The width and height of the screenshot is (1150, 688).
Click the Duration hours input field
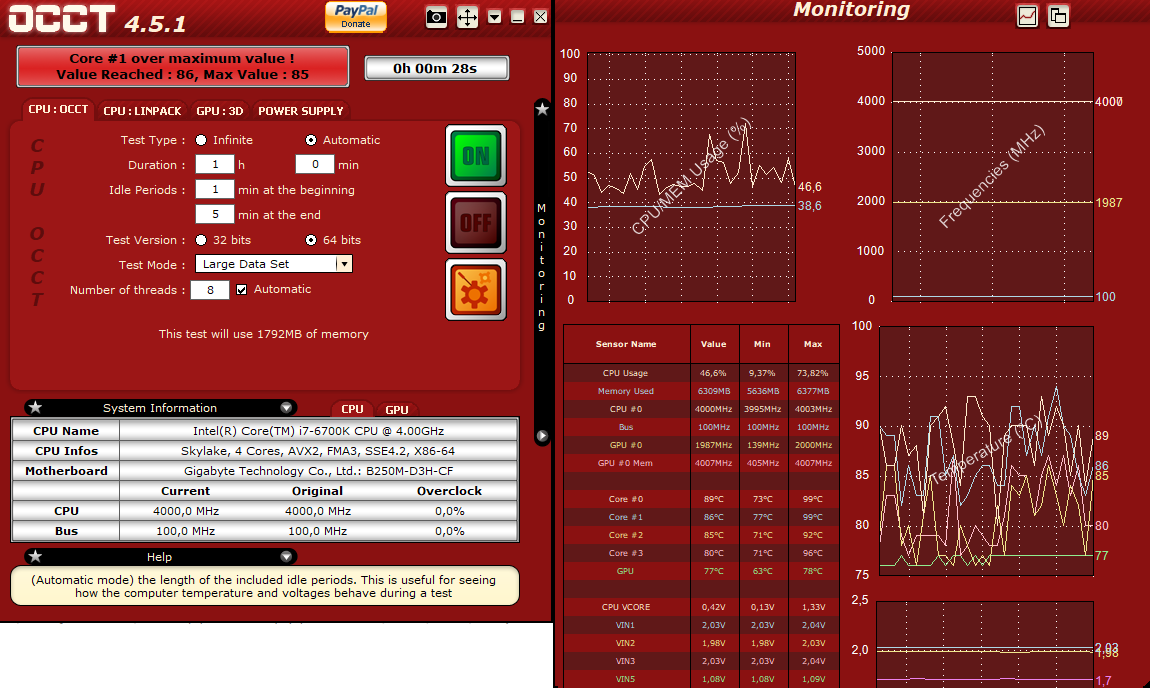[215, 164]
